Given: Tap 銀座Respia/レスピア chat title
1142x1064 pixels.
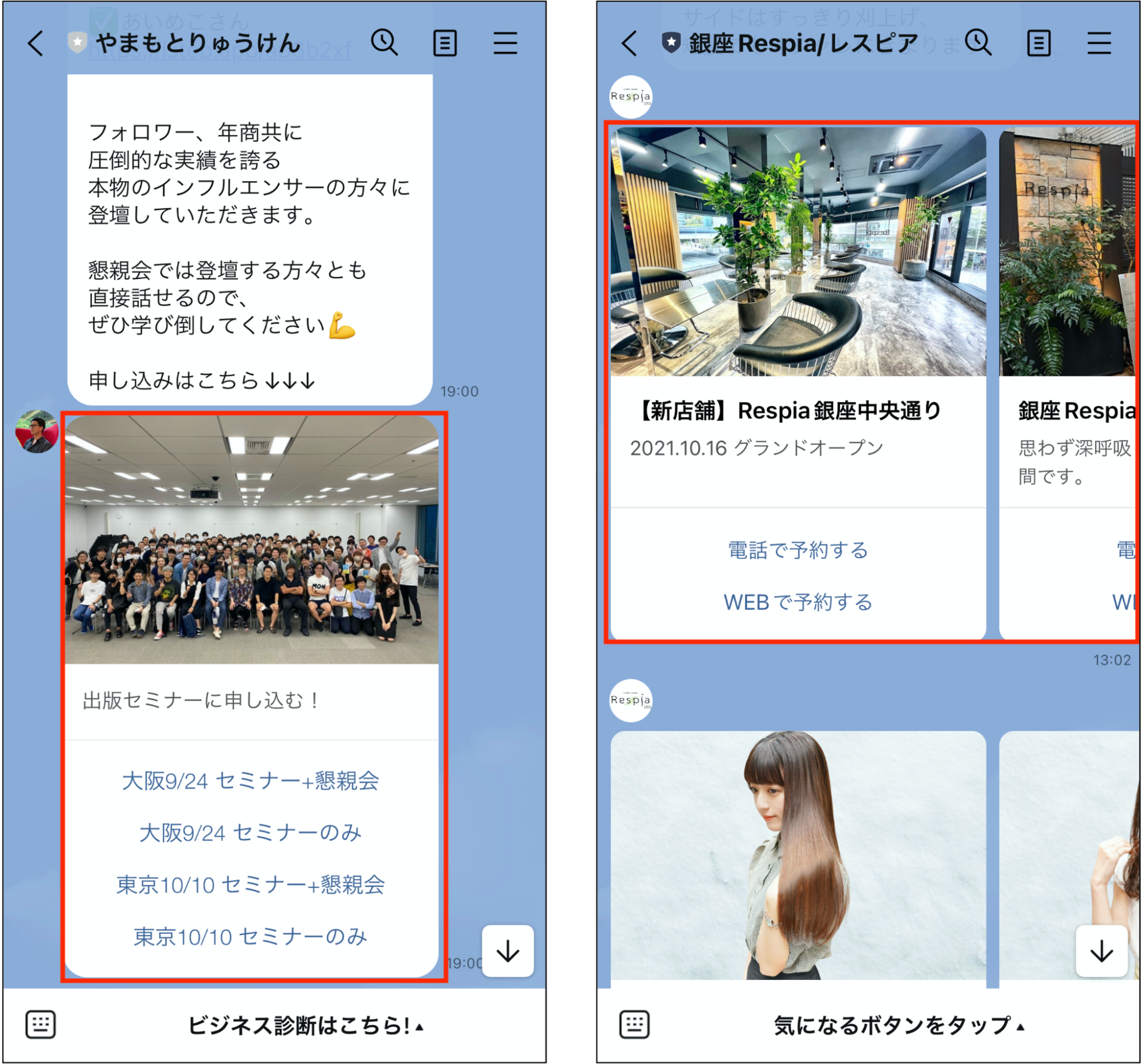Looking at the screenshot, I should coord(804,43).
